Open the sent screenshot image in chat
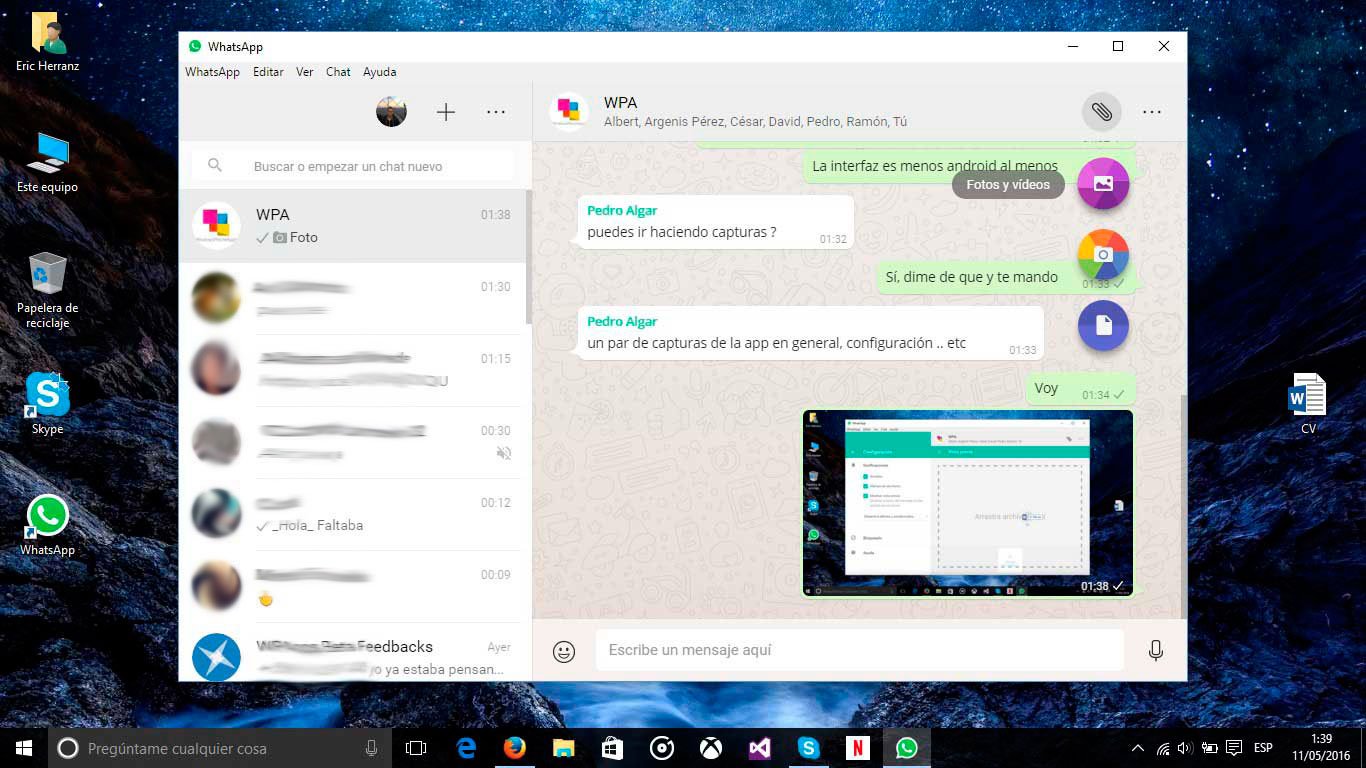 (968, 503)
